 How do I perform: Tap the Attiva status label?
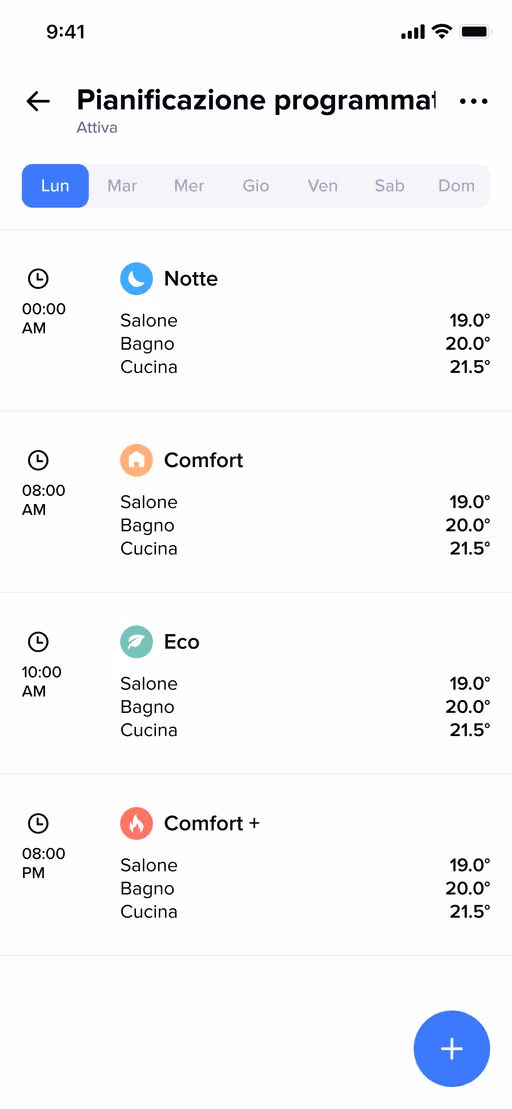(x=97, y=128)
